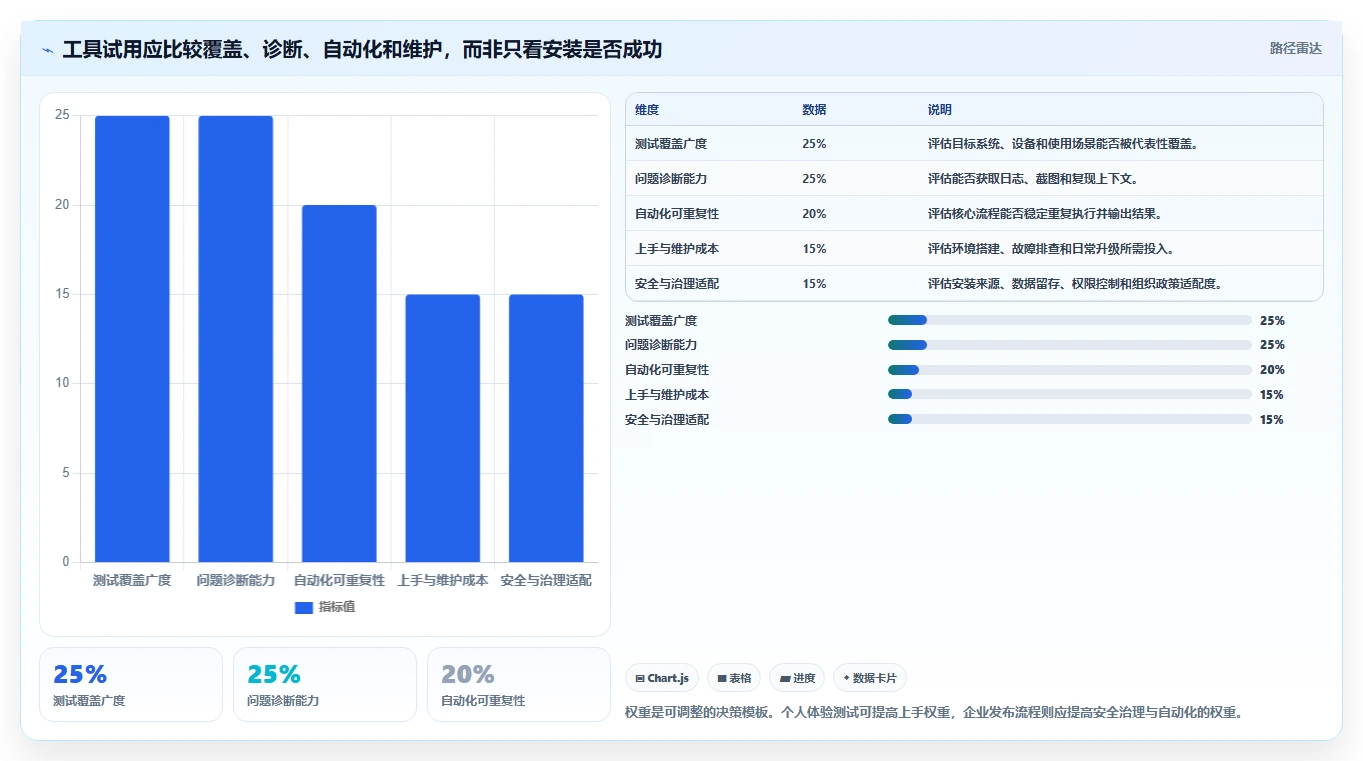Click the 安全与治理适配 progress bar
Viewport: 1363px width, 761px height.
click(x=1070, y=420)
